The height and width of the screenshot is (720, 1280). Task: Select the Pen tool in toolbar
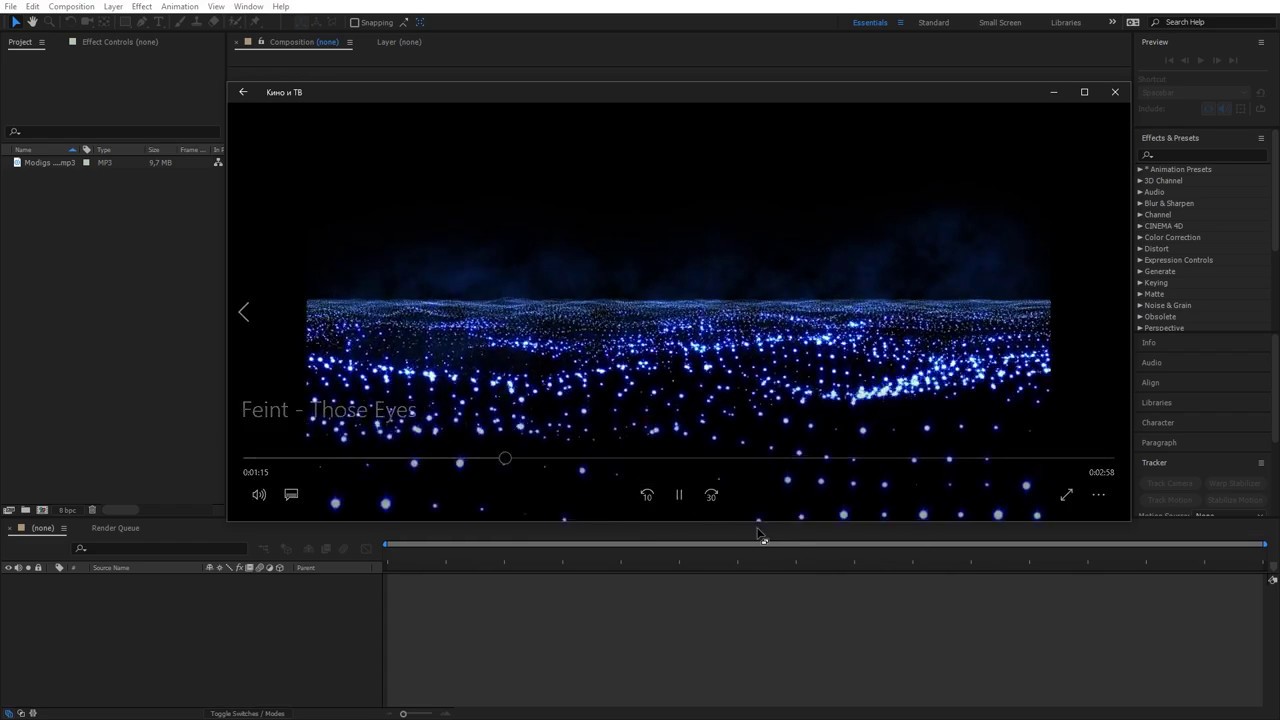click(x=141, y=22)
